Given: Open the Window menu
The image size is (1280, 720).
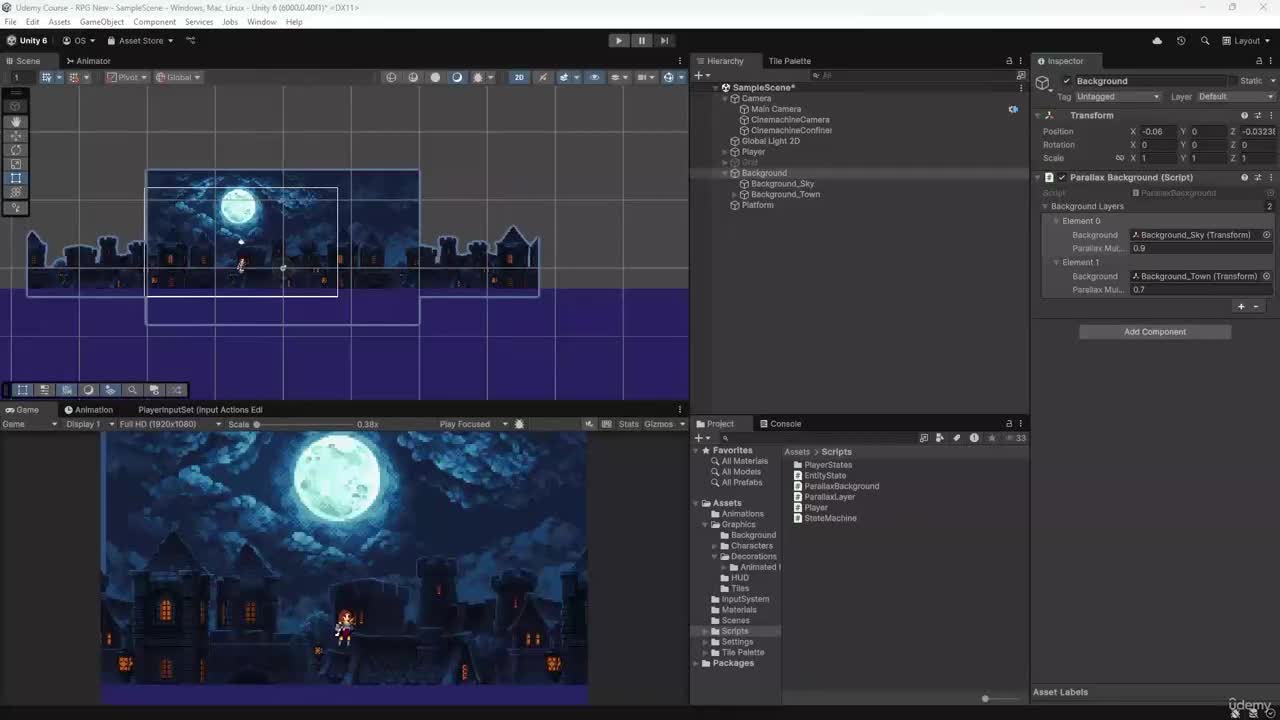Looking at the screenshot, I should 261,22.
